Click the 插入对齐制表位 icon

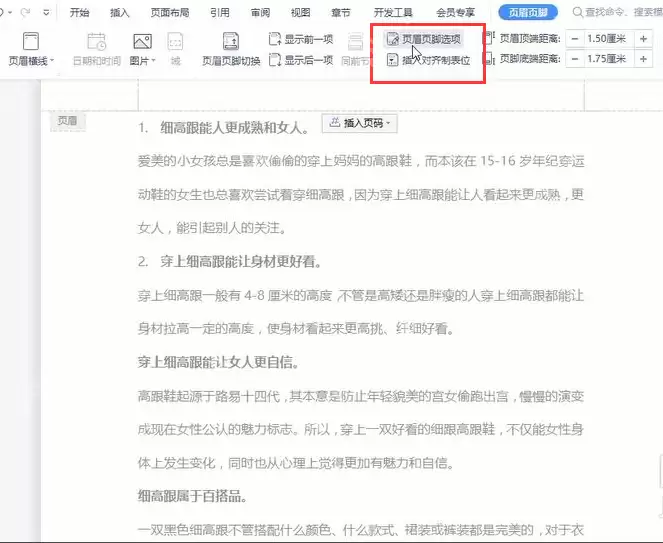(393, 60)
